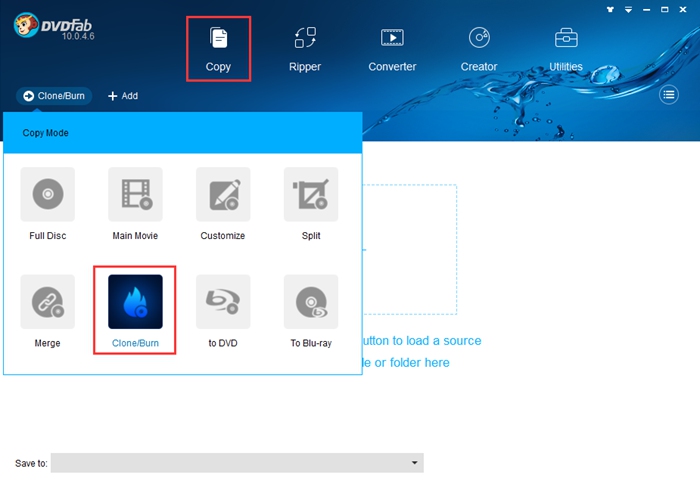Maximize the DVDFab window
The image size is (700, 481).
(665, 9)
